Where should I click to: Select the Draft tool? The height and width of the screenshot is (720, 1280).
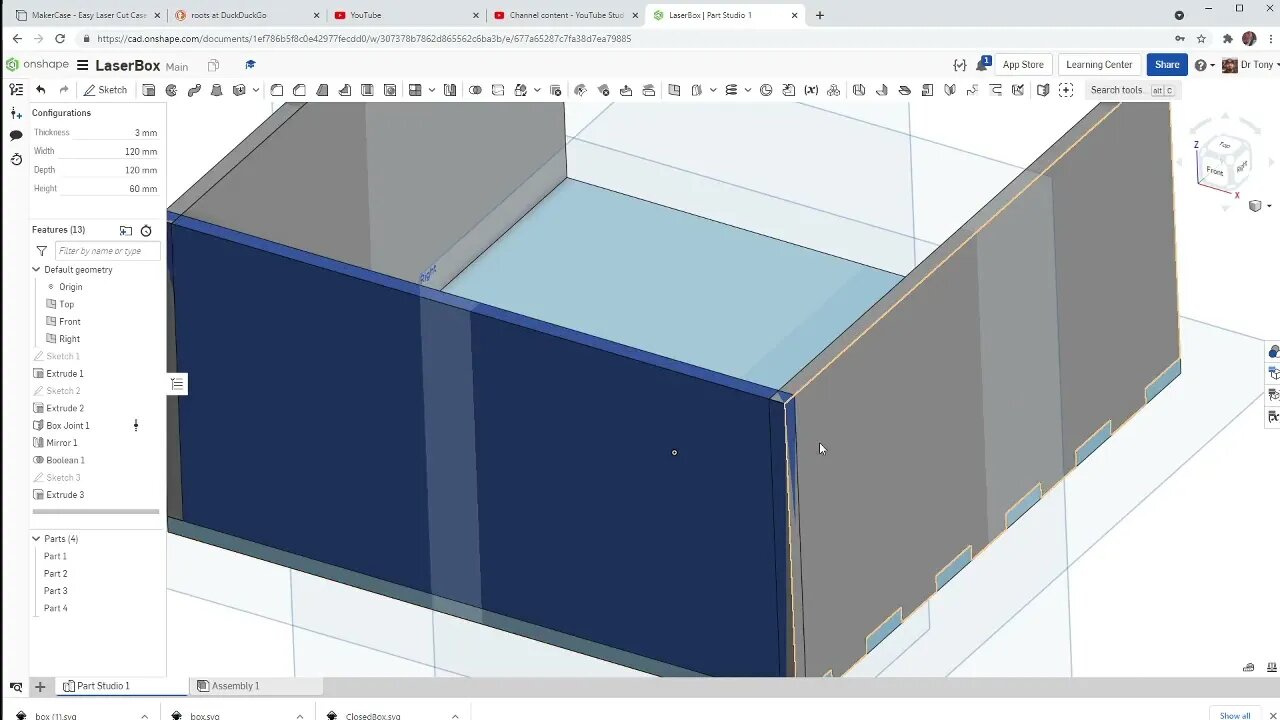coord(322,90)
